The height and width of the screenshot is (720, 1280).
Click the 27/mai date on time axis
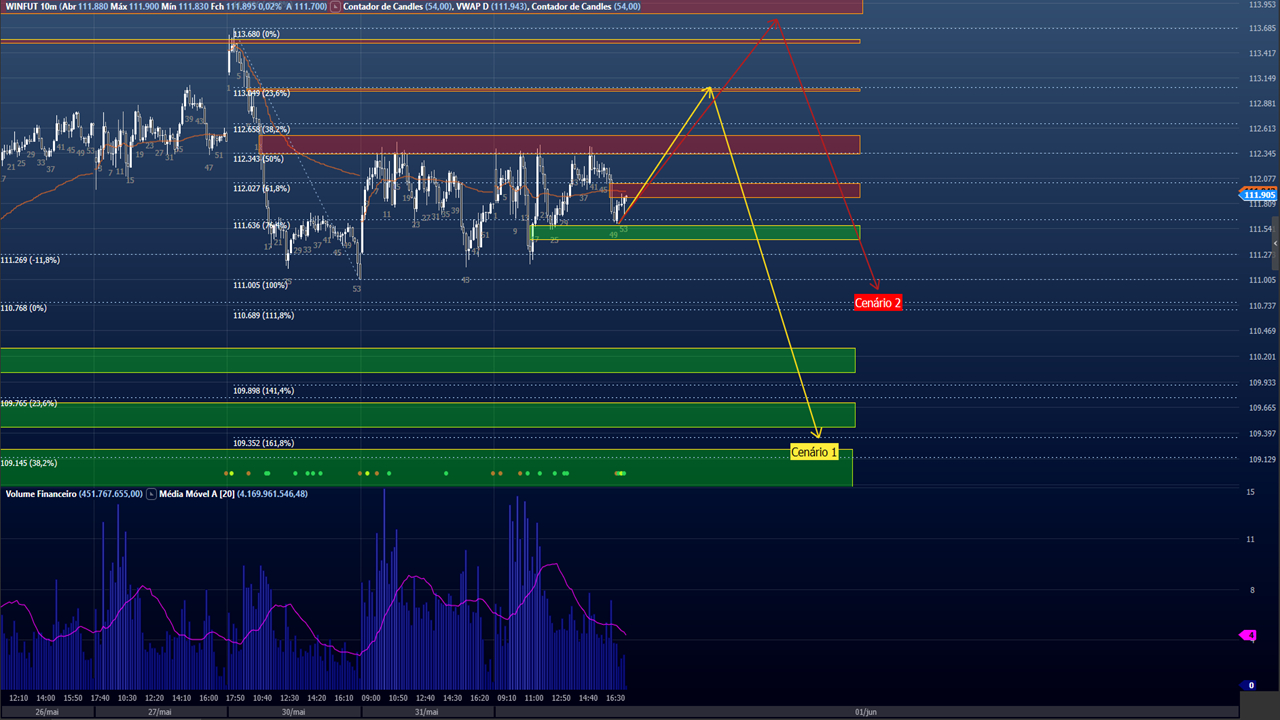160,712
